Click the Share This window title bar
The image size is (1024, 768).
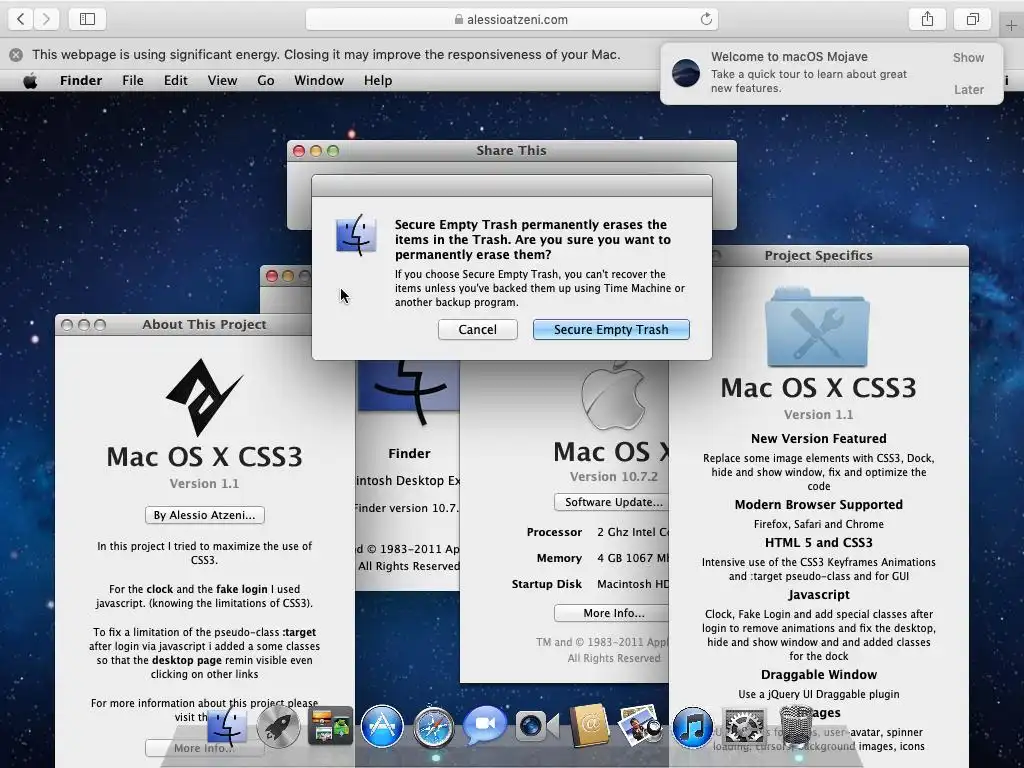tap(512, 151)
